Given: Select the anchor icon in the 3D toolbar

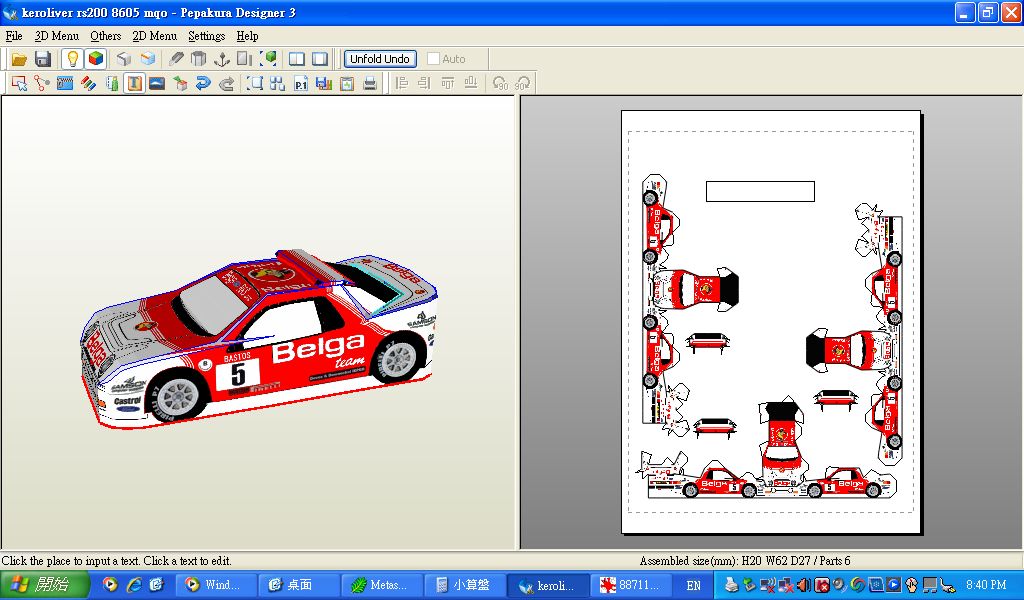Looking at the screenshot, I should pyautogui.click(x=222, y=59).
